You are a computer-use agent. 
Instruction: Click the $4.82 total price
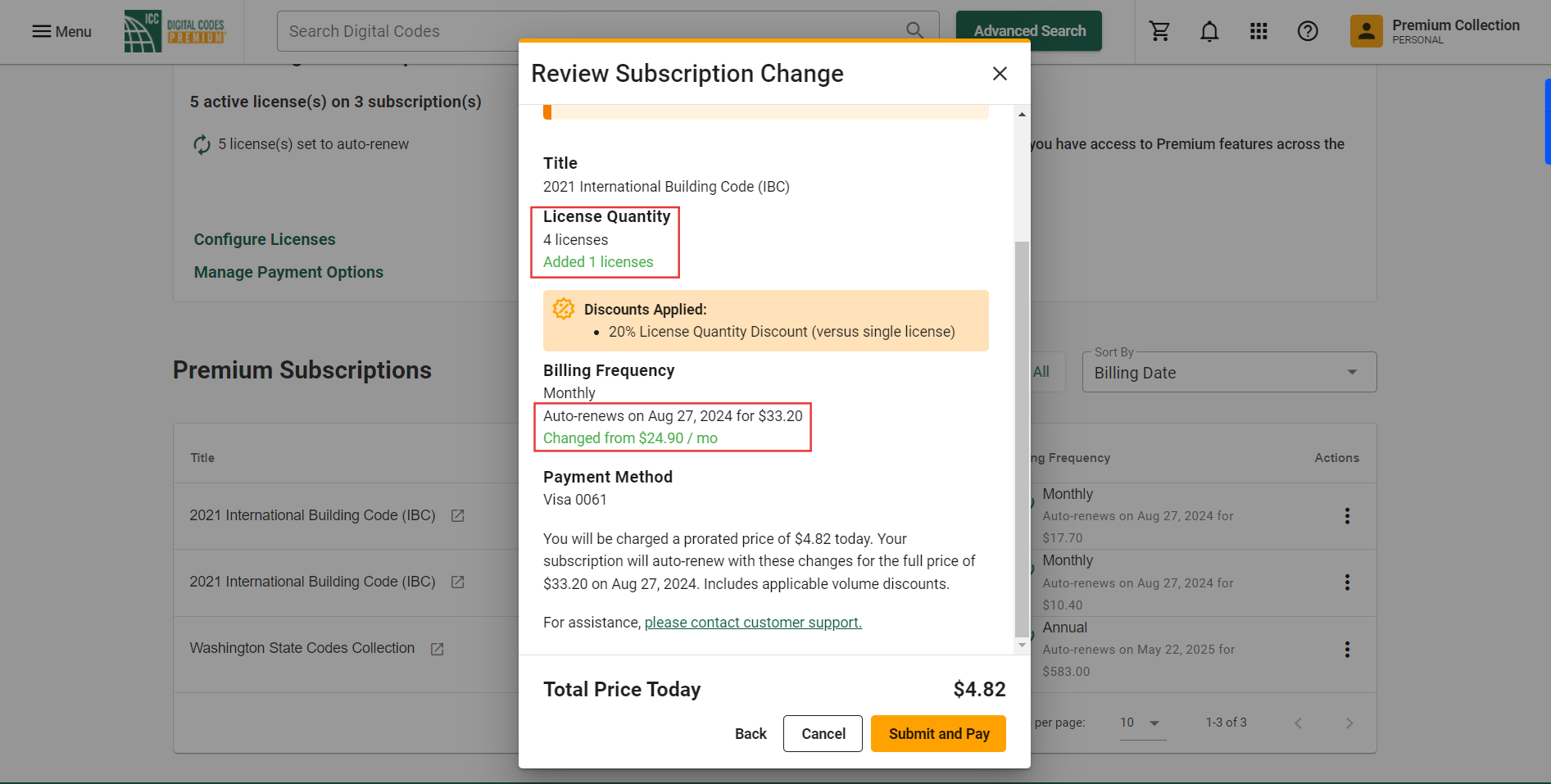(x=979, y=690)
